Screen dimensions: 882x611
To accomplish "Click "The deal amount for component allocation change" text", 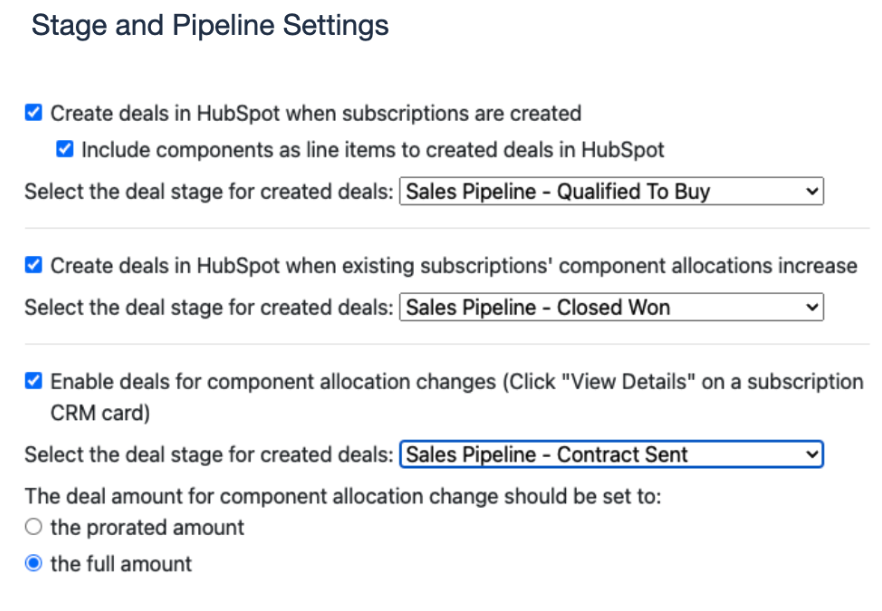I will click(343, 496).
